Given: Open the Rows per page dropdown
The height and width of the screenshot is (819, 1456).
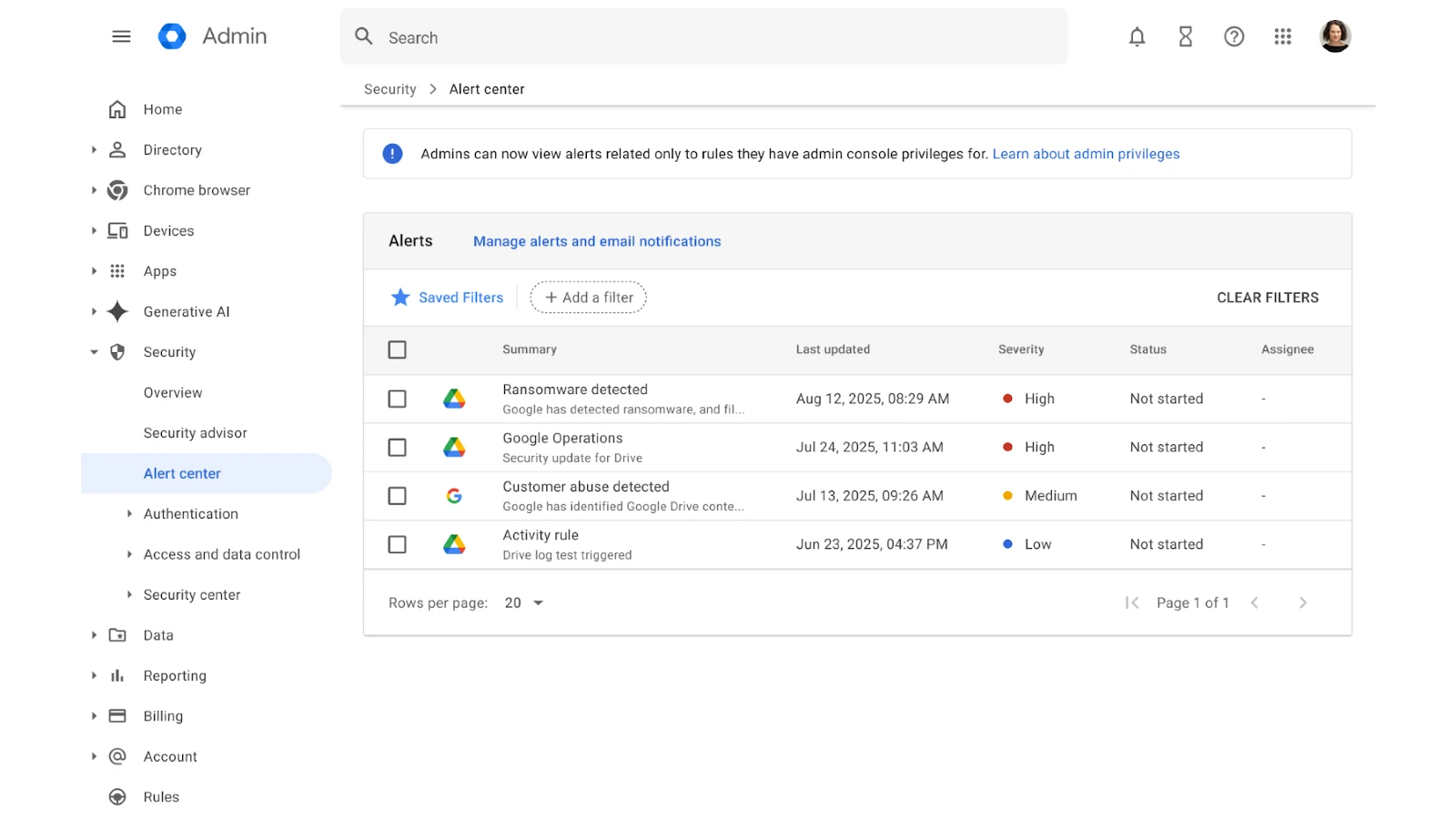Looking at the screenshot, I should pos(524,603).
